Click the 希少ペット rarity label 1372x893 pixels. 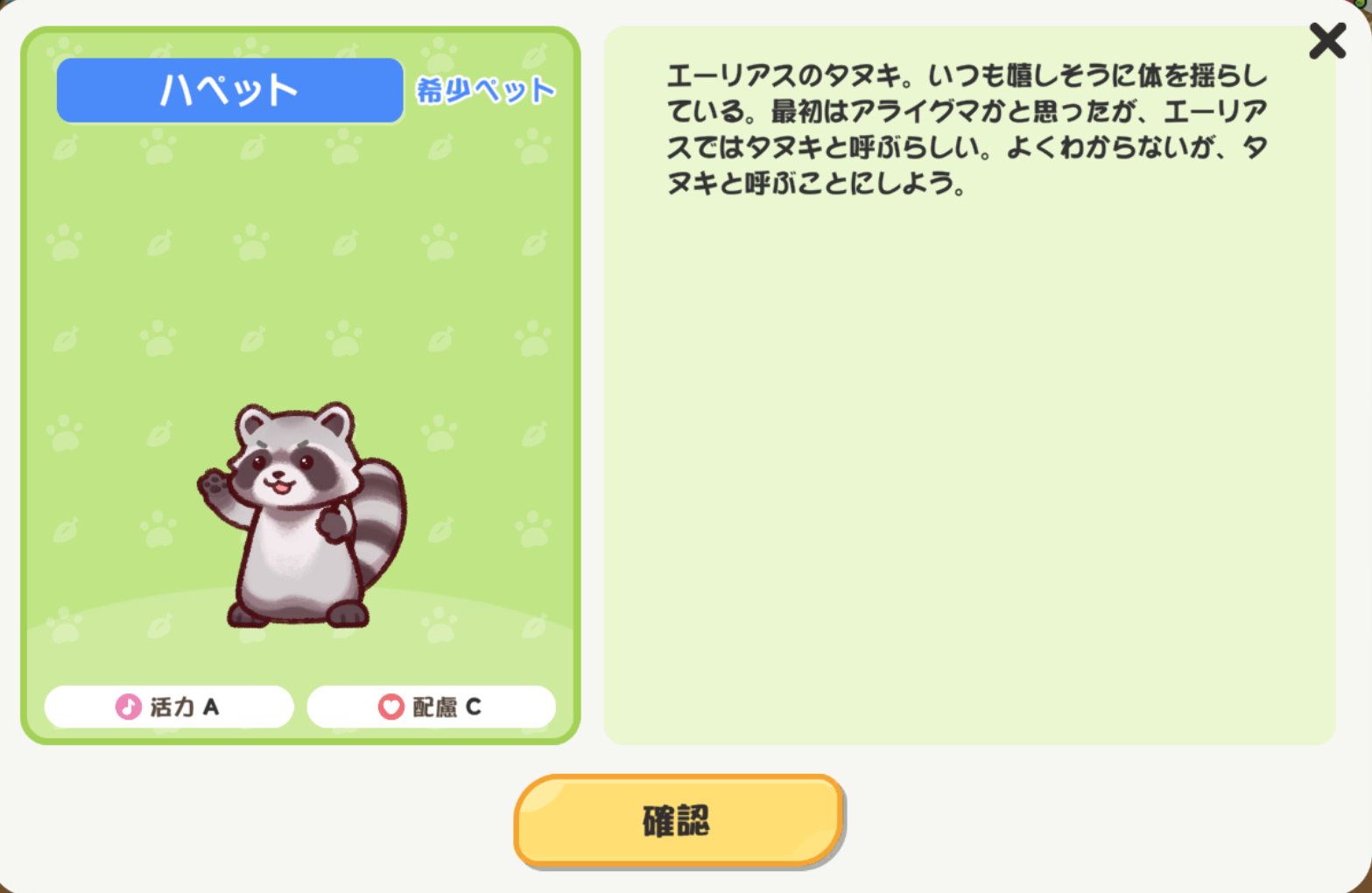click(x=485, y=89)
